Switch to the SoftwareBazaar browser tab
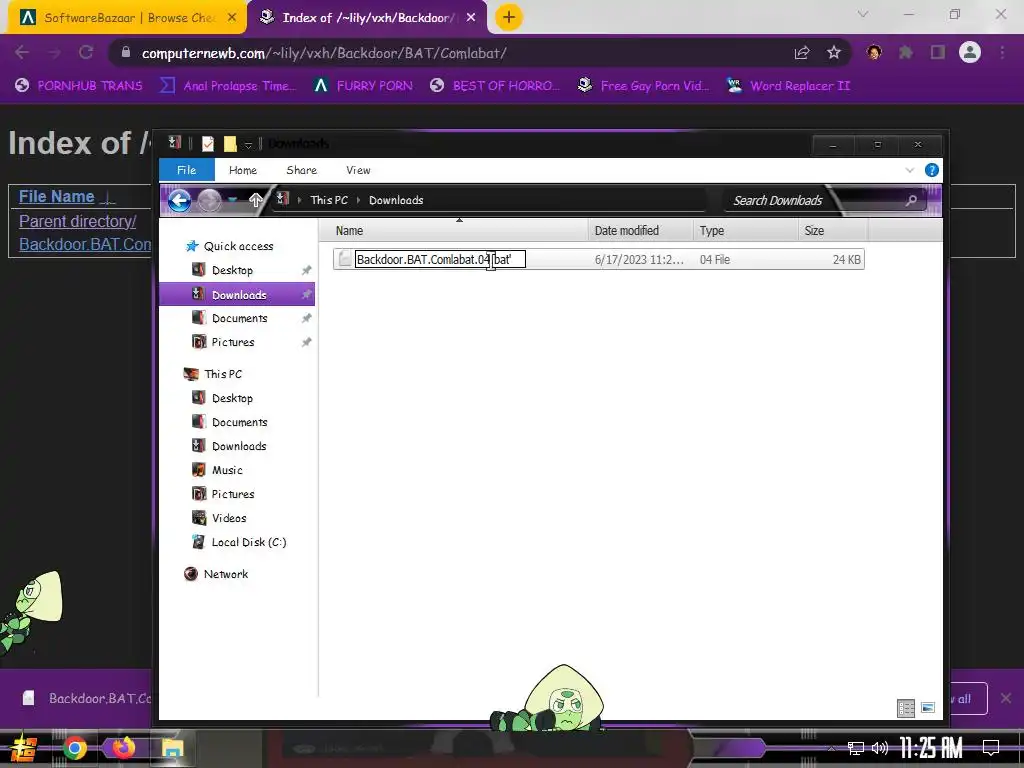The image size is (1024, 768). click(128, 18)
